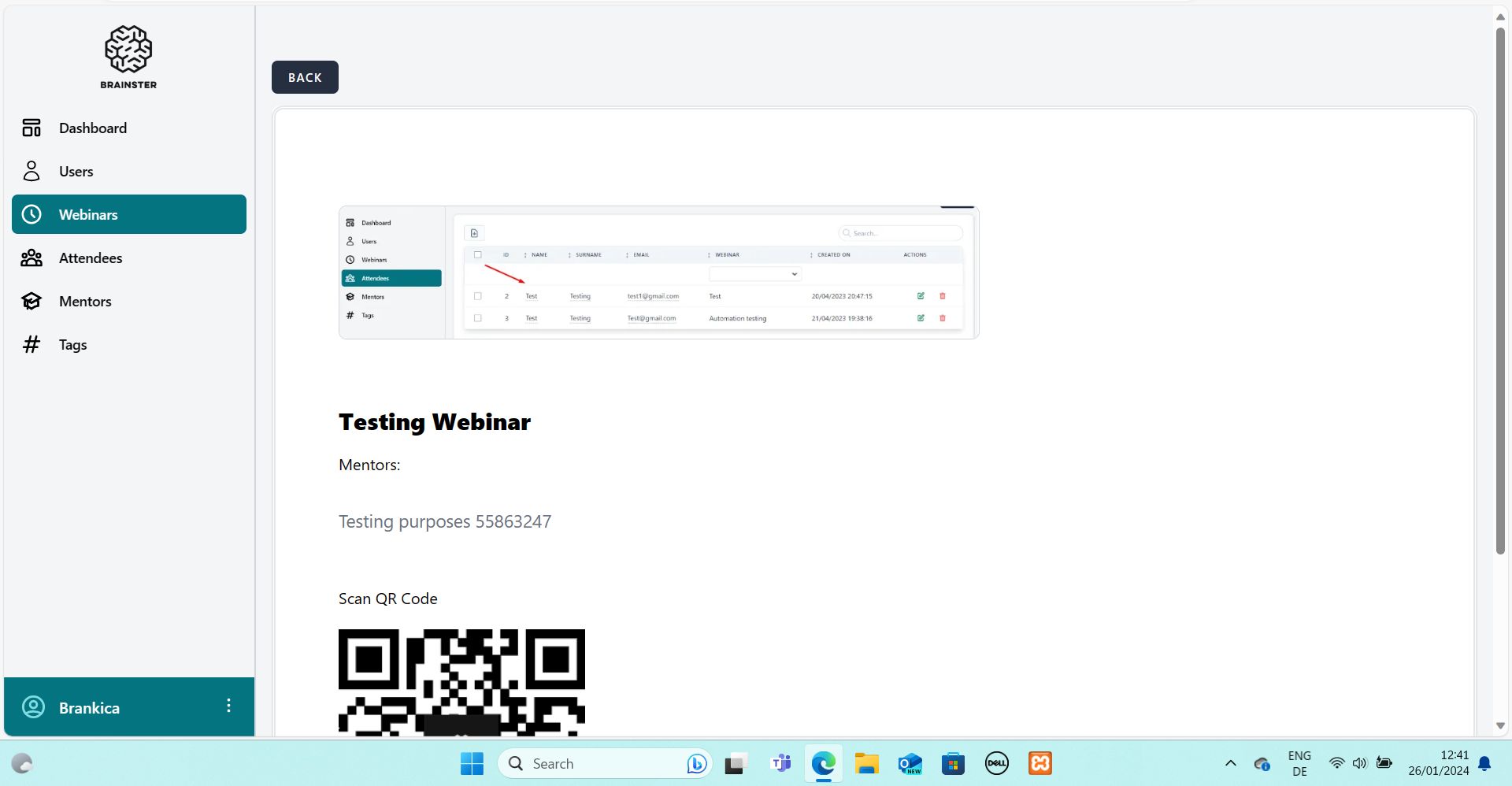Viewport: 1512px width, 786px height.
Task: Click the webinar QR code image
Action: pyautogui.click(x=461, y=682)
